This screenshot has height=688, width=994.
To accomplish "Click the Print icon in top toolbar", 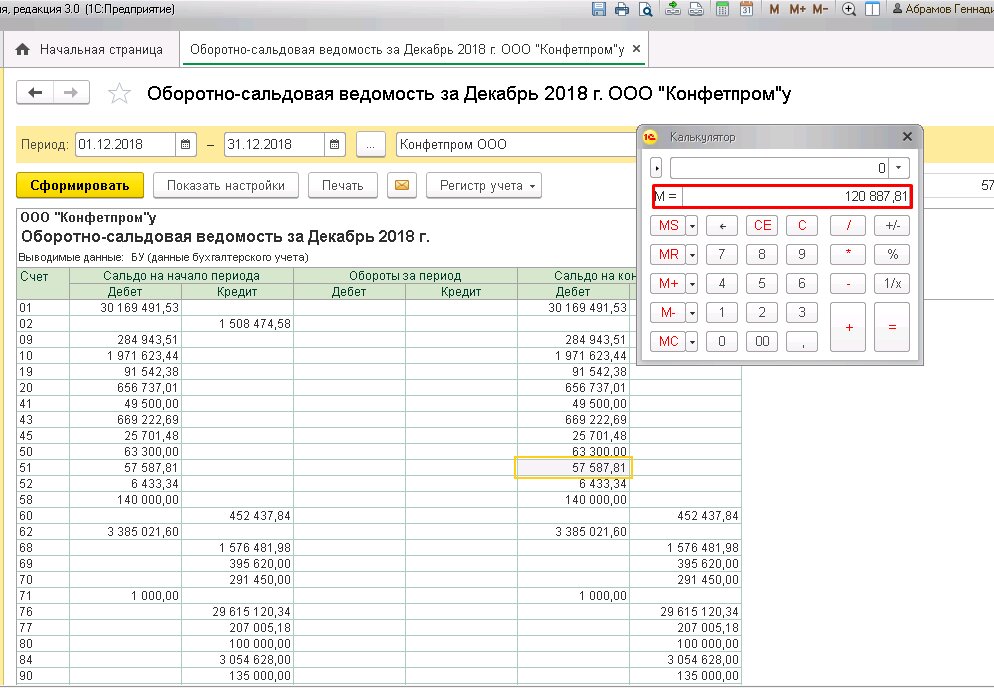I will tap(622, 9).
